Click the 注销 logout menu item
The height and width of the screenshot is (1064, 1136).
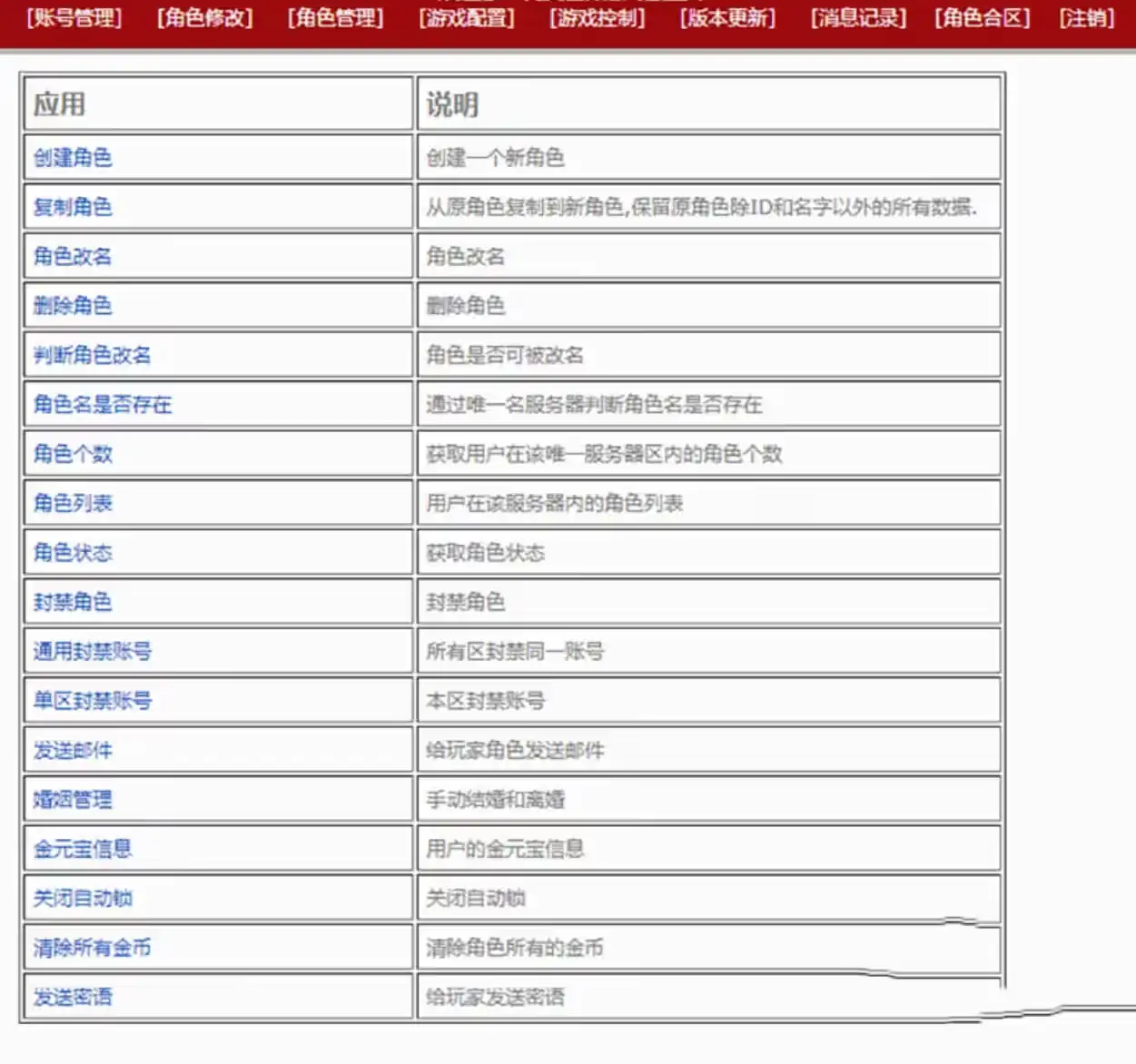coord(1087,18)
